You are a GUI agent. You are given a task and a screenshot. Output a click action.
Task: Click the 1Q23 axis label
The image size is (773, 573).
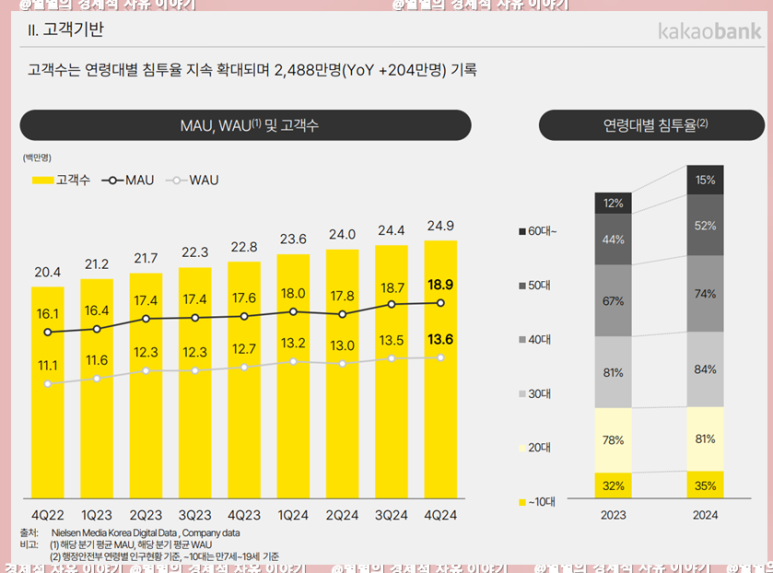(x=97, y=515)
